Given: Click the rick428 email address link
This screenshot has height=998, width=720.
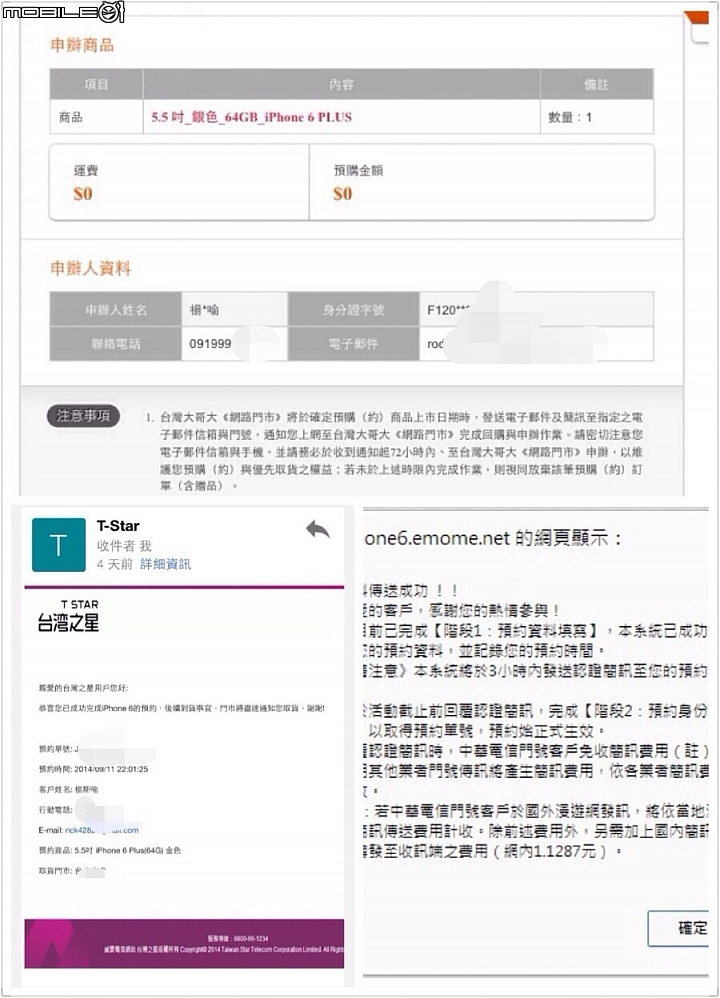Looking at the screenshot, I should pyautogui.click(x=102, y=830).
